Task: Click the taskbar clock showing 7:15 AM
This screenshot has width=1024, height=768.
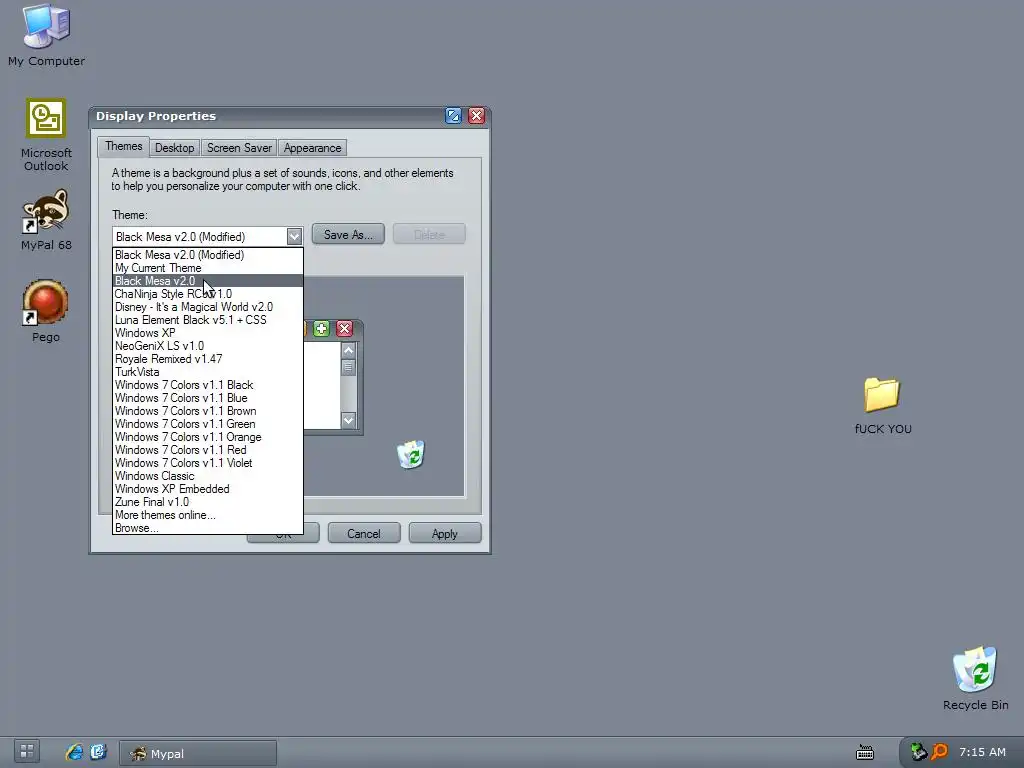Action: click(x=982, y=752)
